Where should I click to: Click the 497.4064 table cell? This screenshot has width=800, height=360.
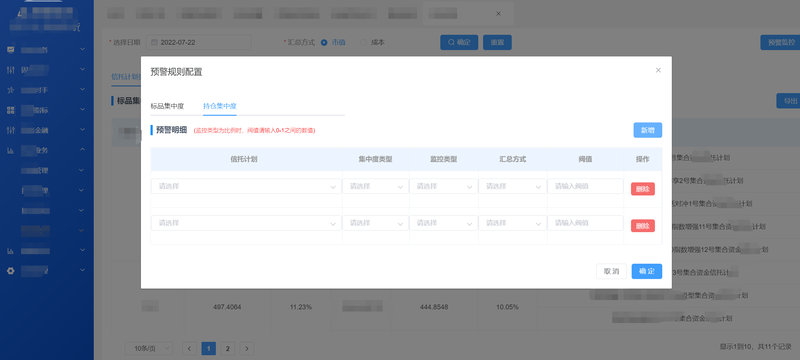tap(227, 307)
